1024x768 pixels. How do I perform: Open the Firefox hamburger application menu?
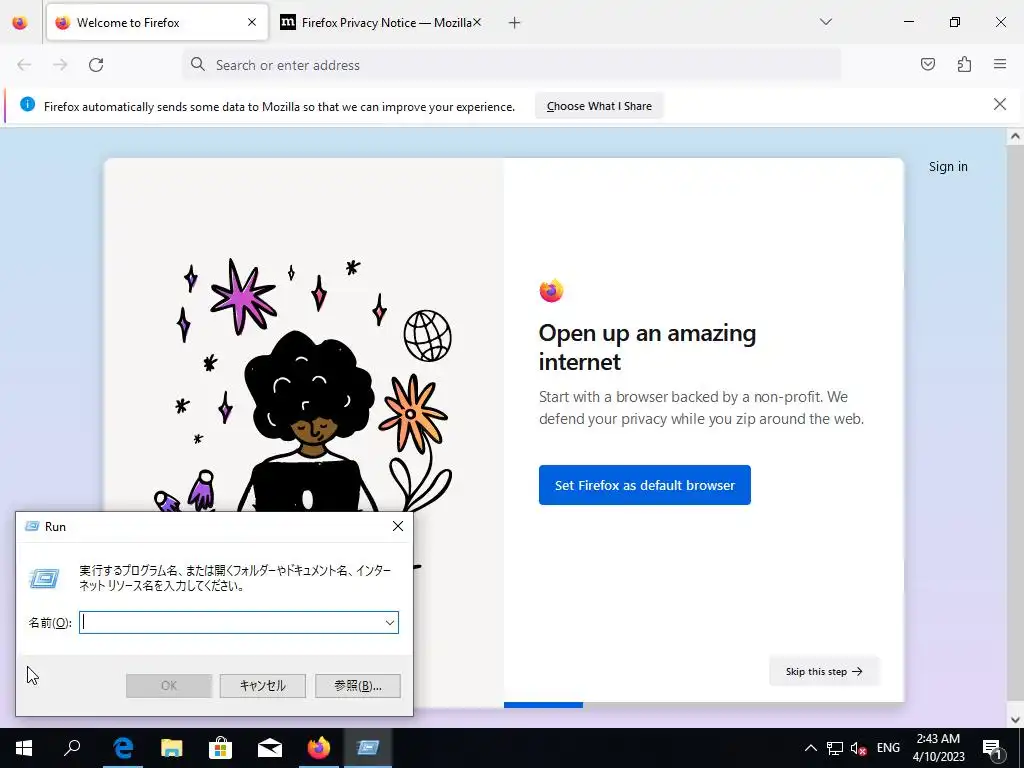pyautogui.click(x=1000, y=64)
